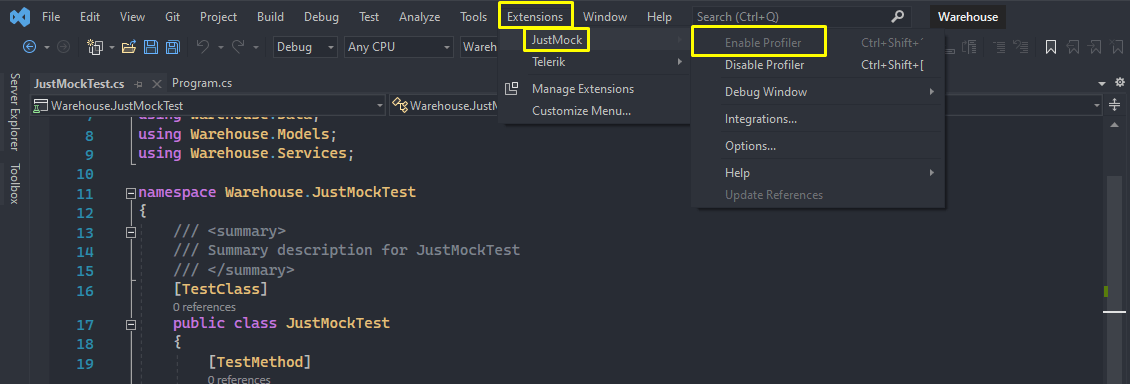Screen dimensions: 1130x384
Task: Open the editor window gear settings
Action: (x=1120, y=82)
